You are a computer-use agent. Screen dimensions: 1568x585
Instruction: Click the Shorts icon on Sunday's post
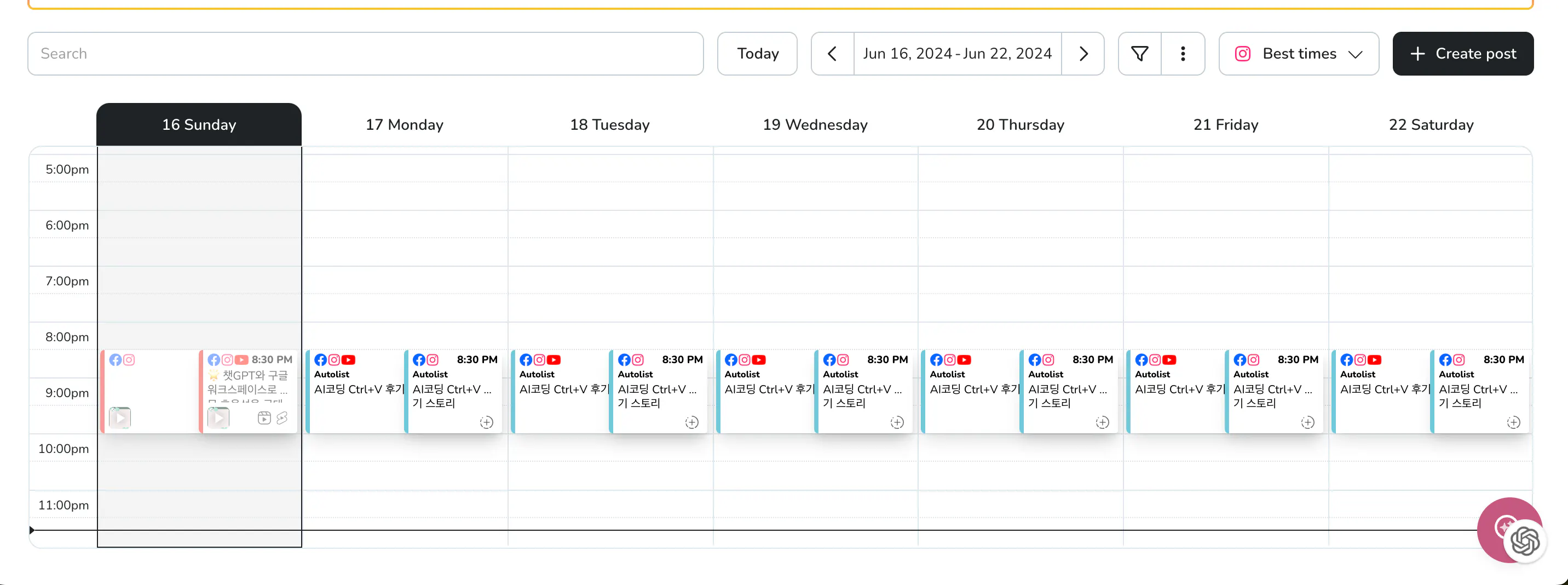point(282,417)
